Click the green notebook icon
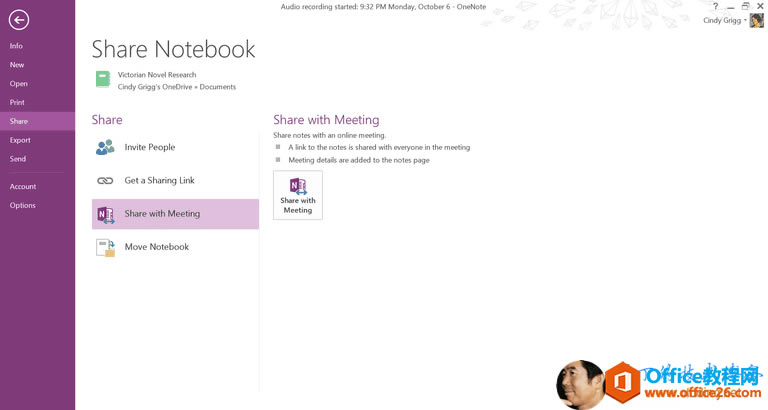This screenshot has height=410, width=768. [x=103, y=79]
